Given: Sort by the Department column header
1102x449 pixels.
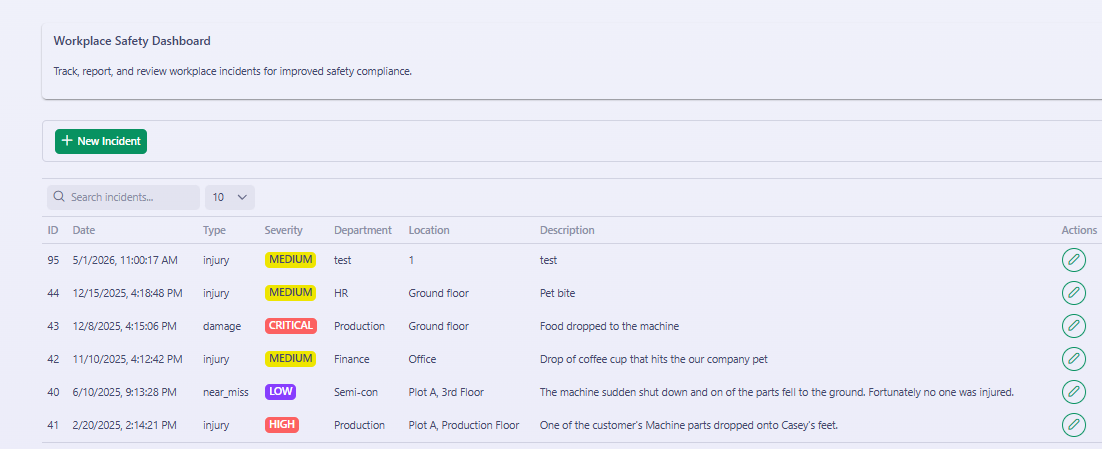Looking at the screenshot, I should (x=363, y=230).
